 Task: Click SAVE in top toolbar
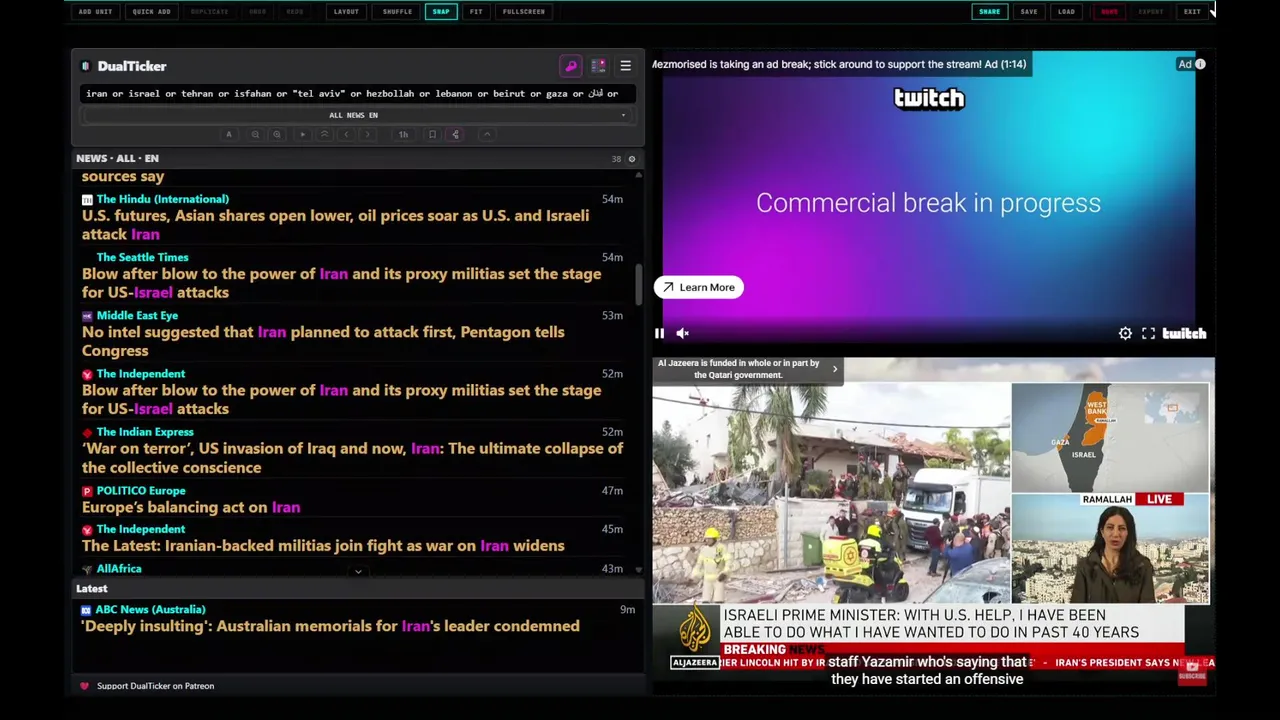[x=1029, y=12]
